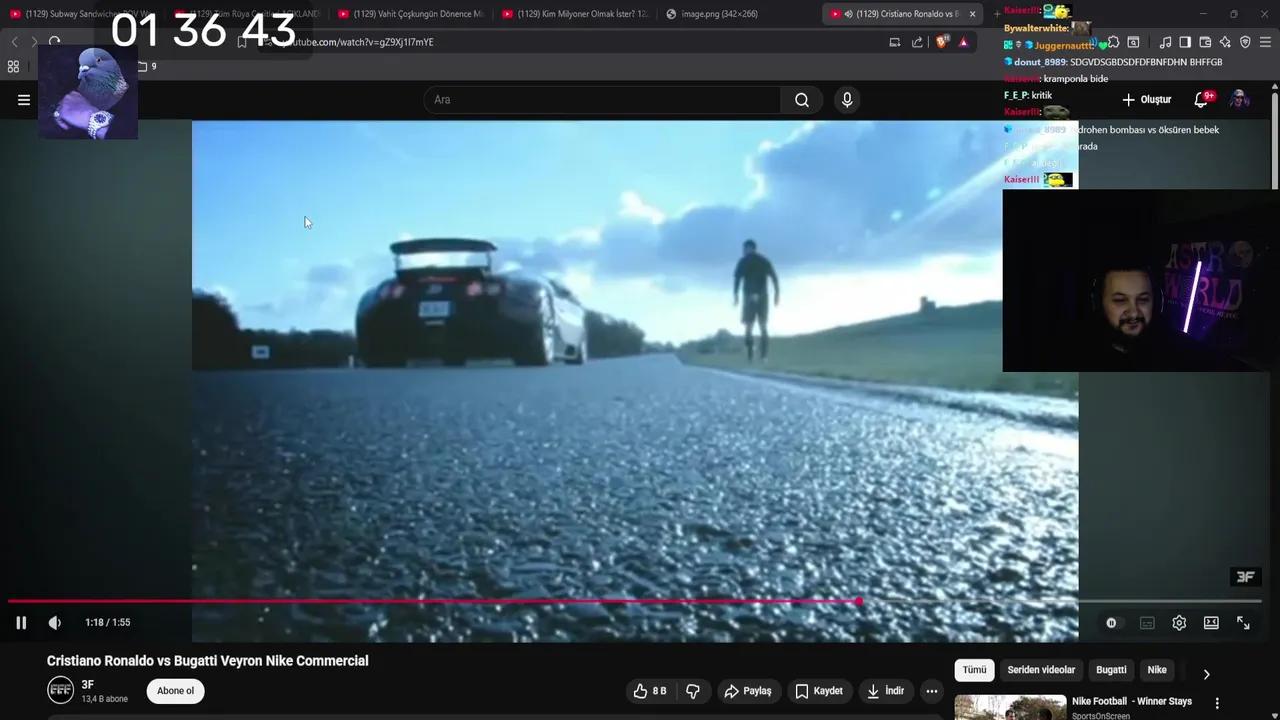Download video via the 'İndir' button
Image resolution: width=1280 pixels, height=720 pixels.
click(886, 691)
